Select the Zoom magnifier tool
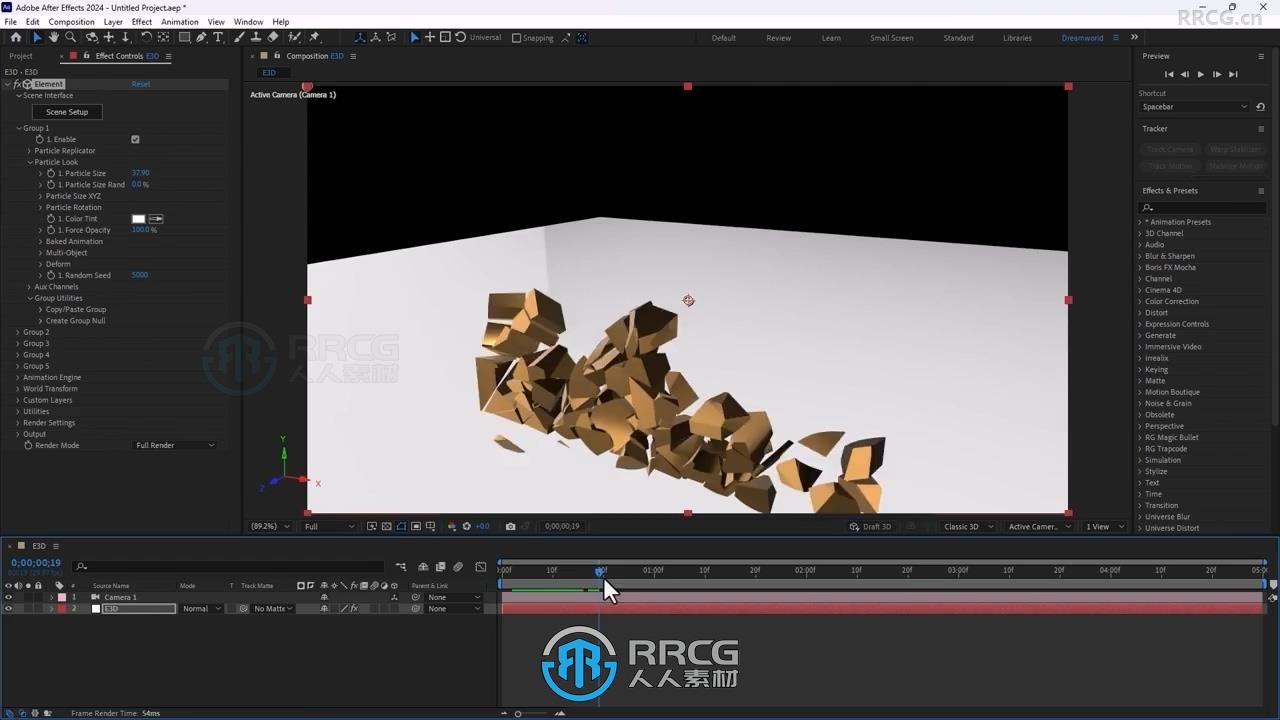 pos(71,37)
